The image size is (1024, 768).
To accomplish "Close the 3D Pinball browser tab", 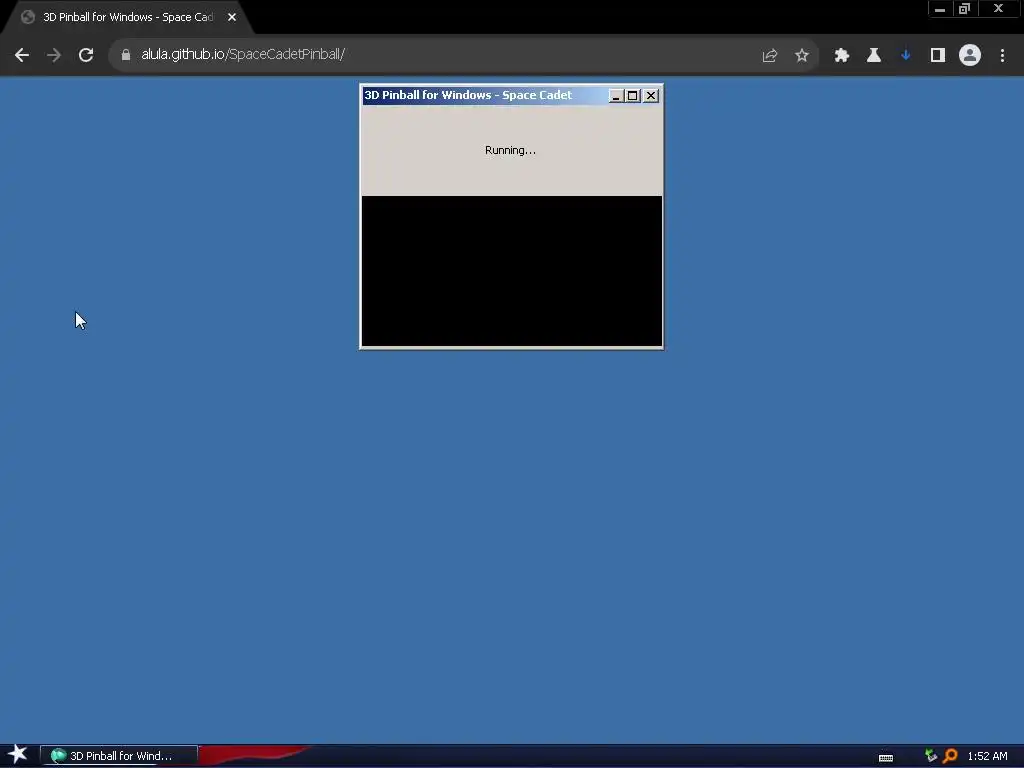I will coord(232,18).
